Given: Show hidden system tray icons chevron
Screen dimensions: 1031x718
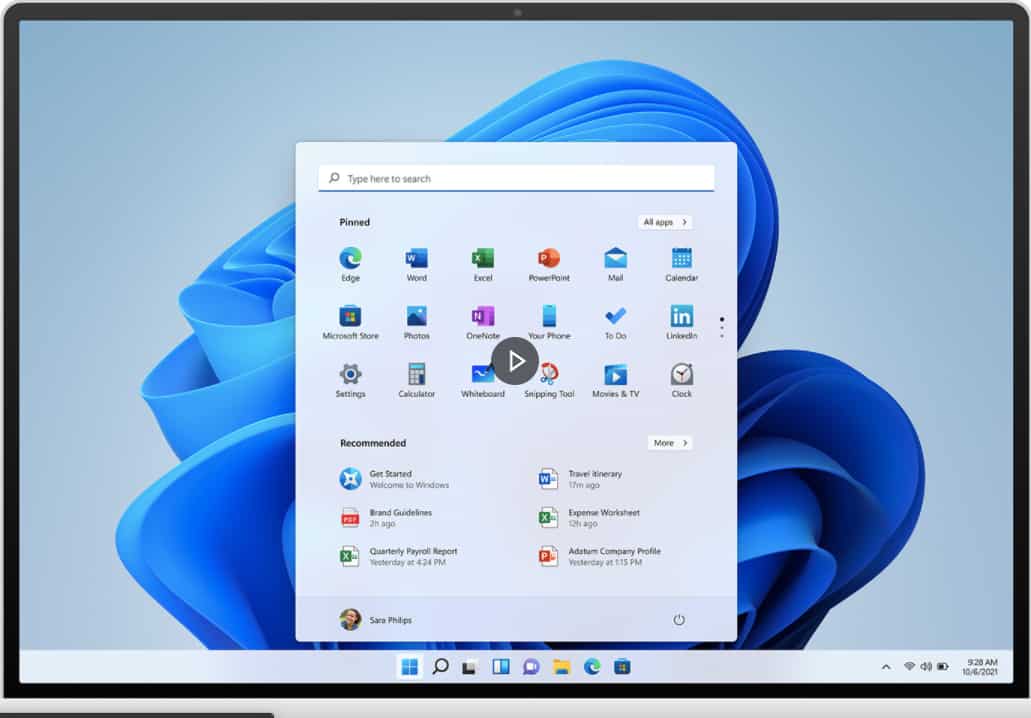Looking at the screenshot, I should (885, 667).
